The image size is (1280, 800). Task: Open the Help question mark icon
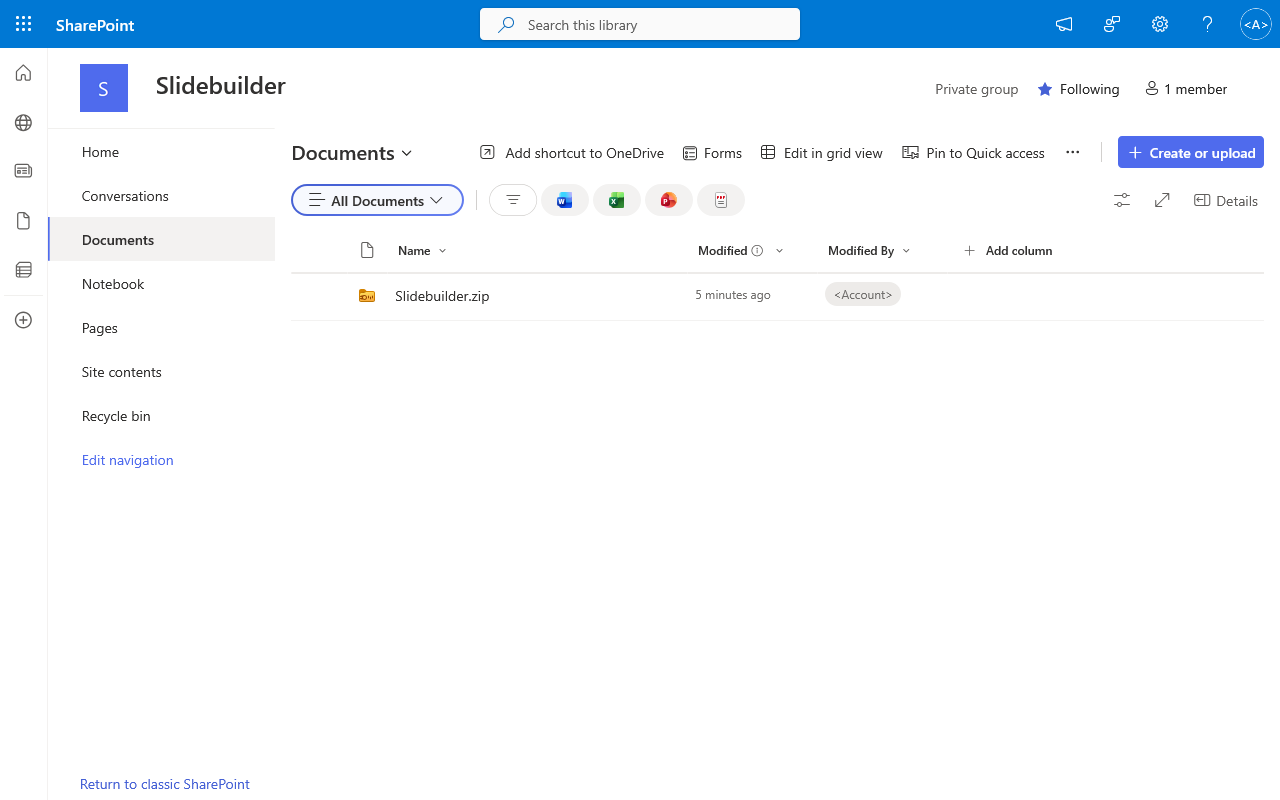(x=1208, y=25)
